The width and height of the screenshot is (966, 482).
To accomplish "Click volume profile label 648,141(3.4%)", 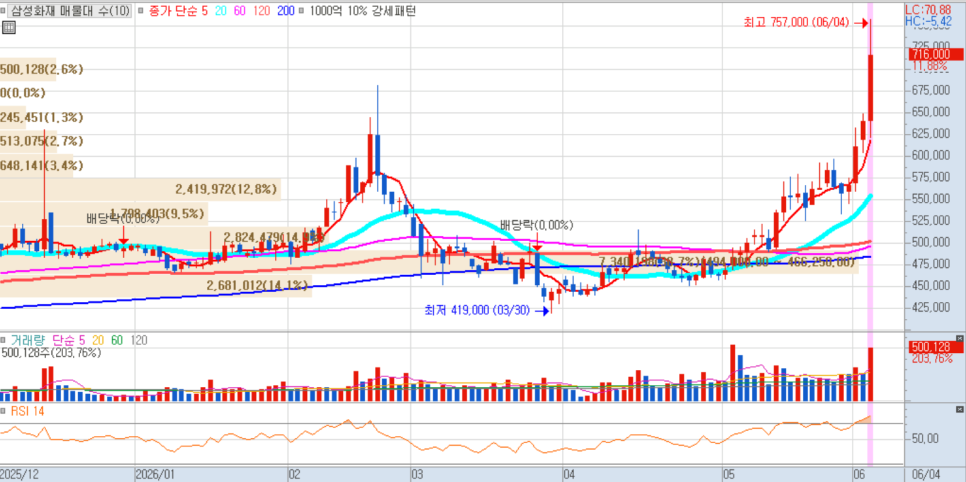I will coord(41,166).
